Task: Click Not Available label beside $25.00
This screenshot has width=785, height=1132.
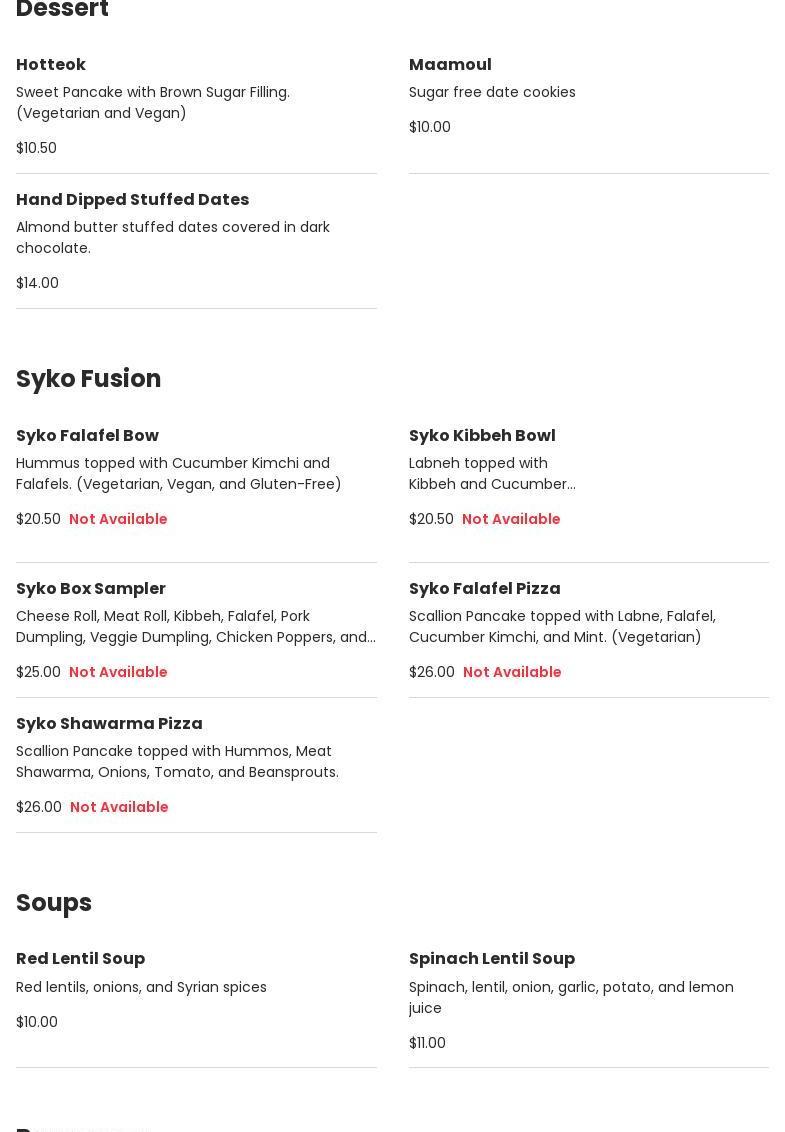Action: click(118, 672)
